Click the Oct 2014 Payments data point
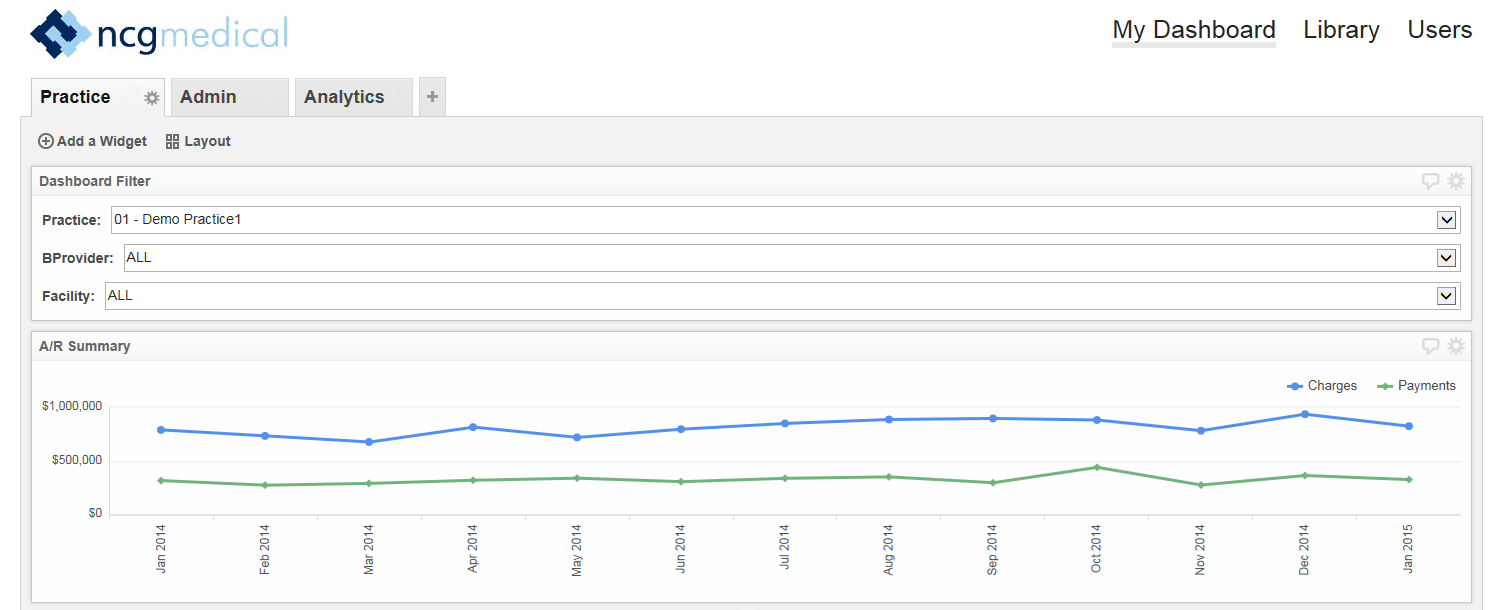Viewport: 1505px width, 610px height. 1097,467
